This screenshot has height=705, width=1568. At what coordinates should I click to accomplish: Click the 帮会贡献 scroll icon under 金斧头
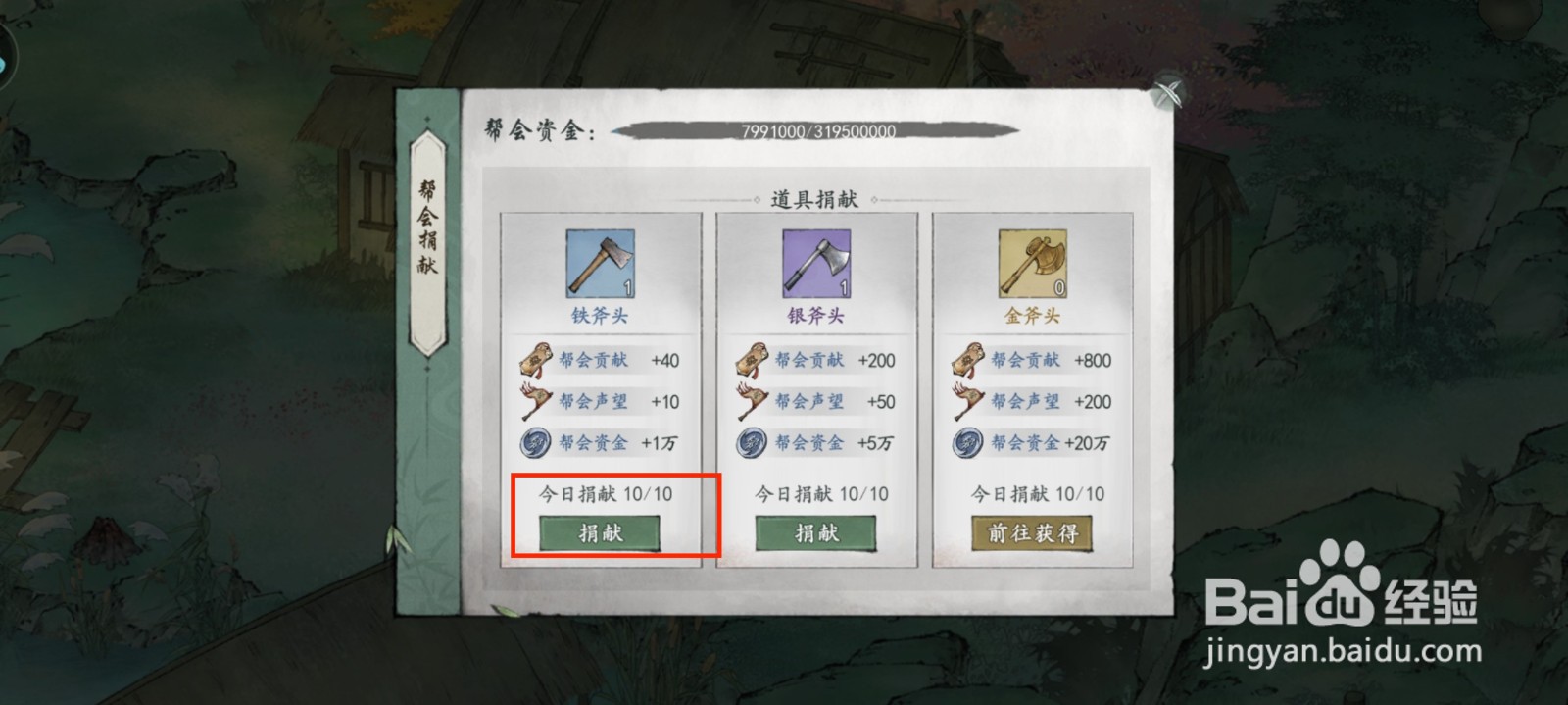[968, 360]
